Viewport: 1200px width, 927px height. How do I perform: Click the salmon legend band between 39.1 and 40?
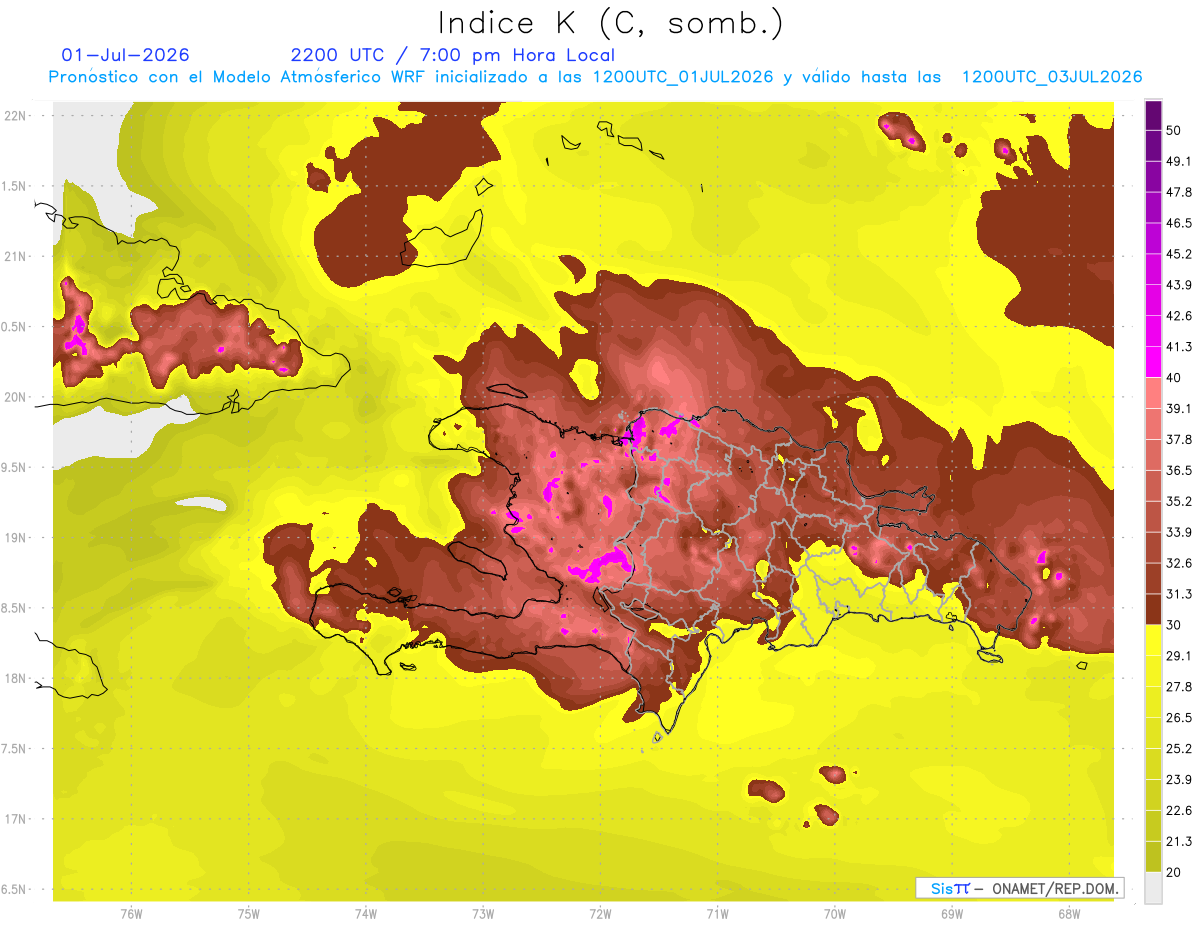(x=1153, y=393)
